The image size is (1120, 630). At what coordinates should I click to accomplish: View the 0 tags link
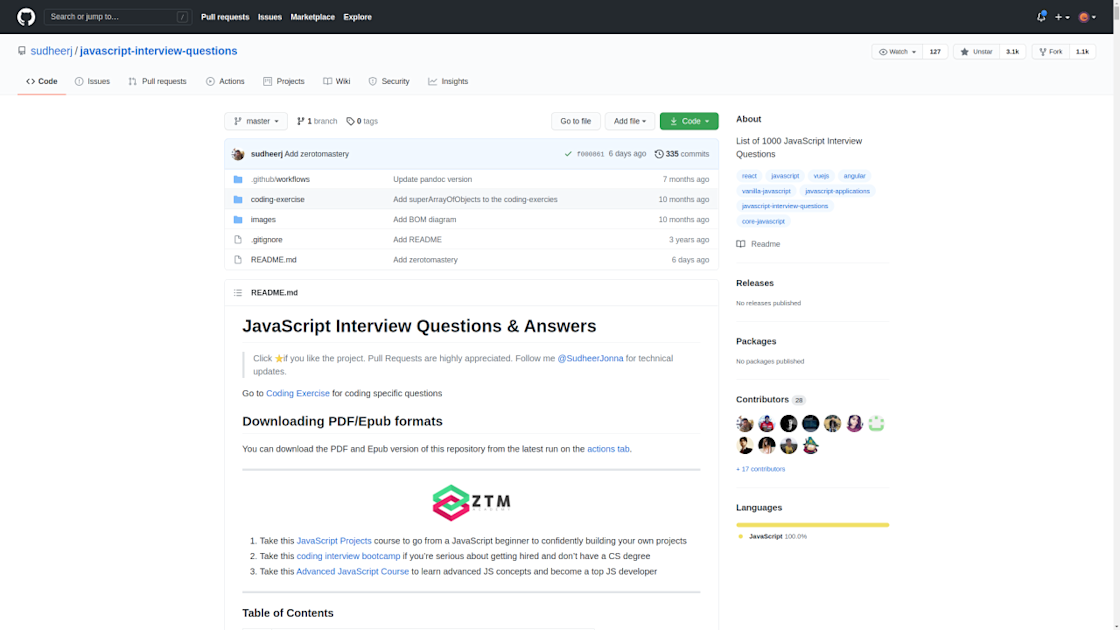coord(362,121)
